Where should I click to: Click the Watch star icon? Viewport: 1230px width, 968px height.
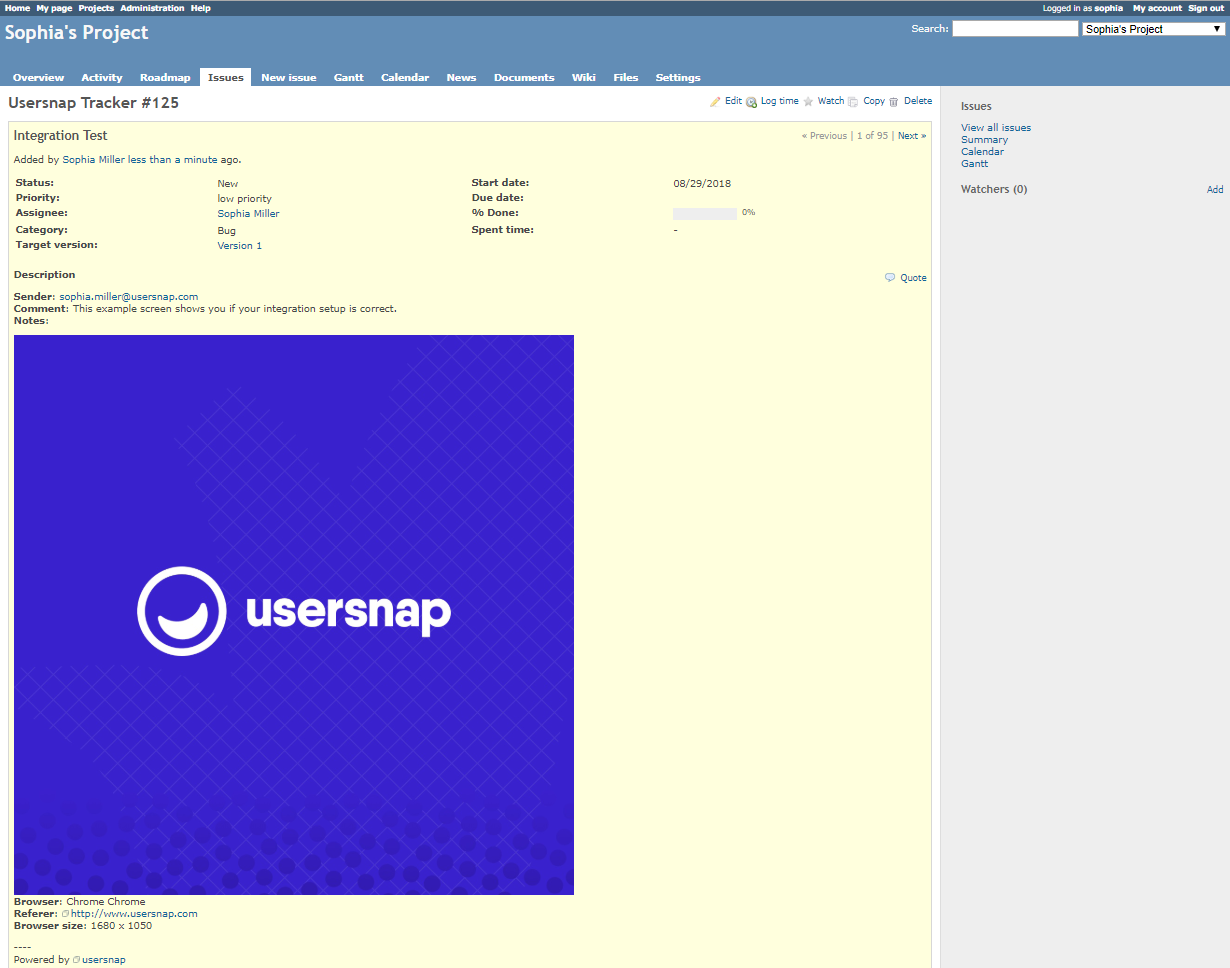point(808,102)
